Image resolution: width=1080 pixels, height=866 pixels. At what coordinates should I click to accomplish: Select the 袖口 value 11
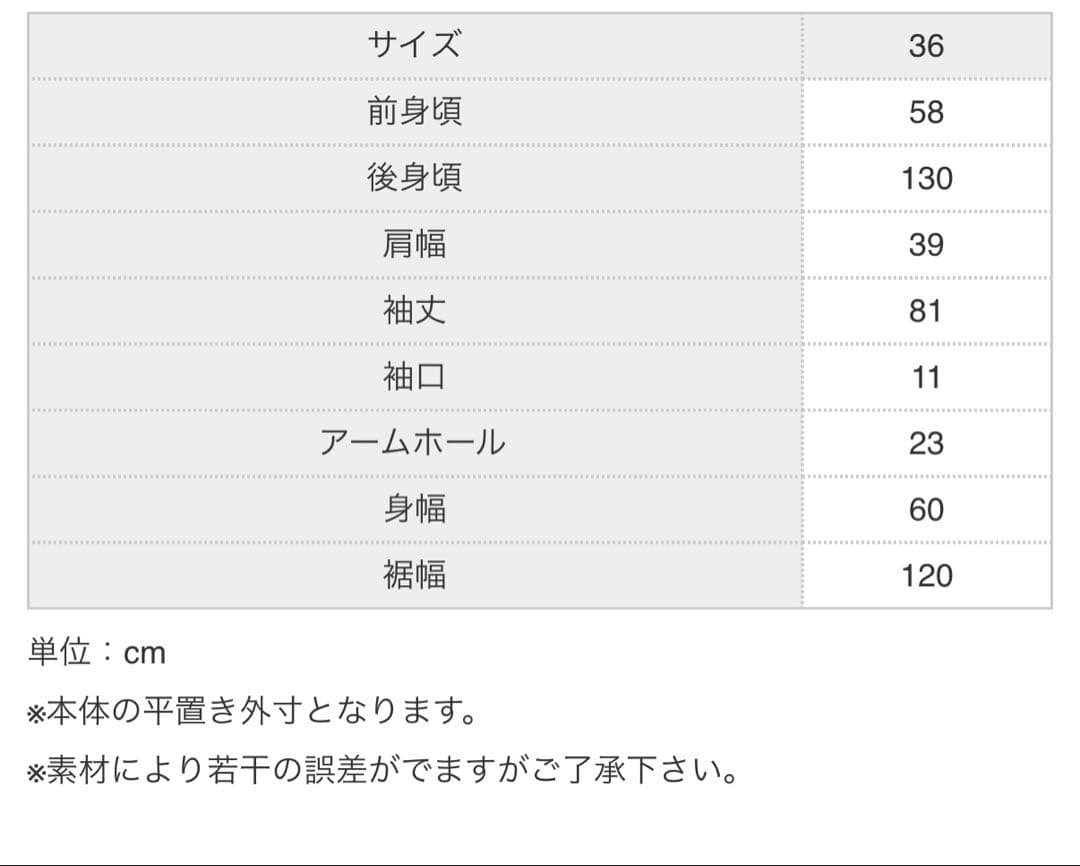[926, 376]
